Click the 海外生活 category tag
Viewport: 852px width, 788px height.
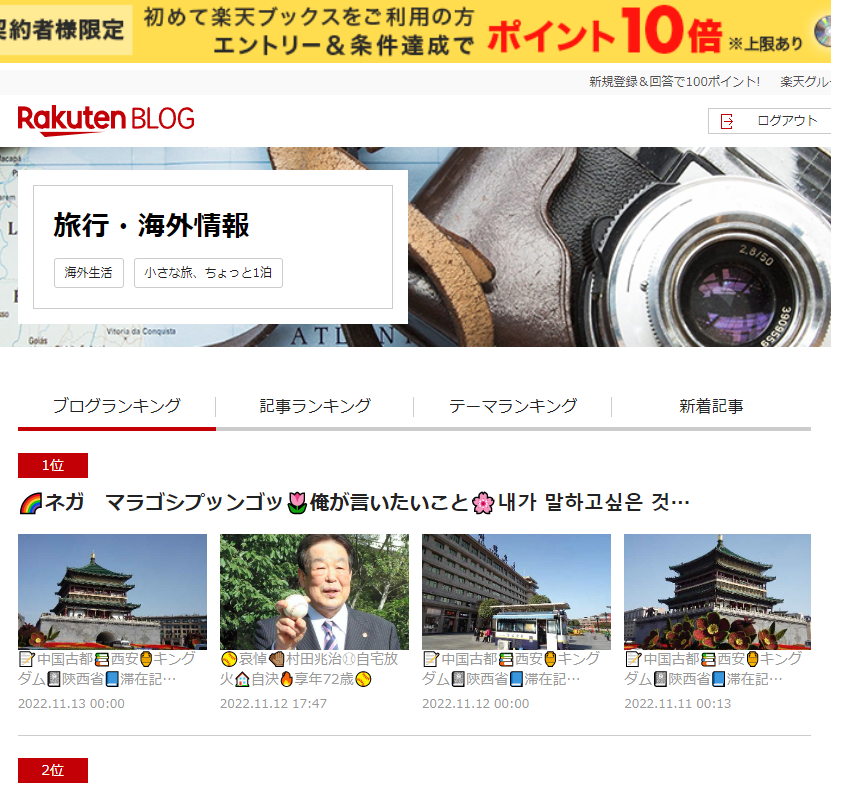(x=89, y=273)
